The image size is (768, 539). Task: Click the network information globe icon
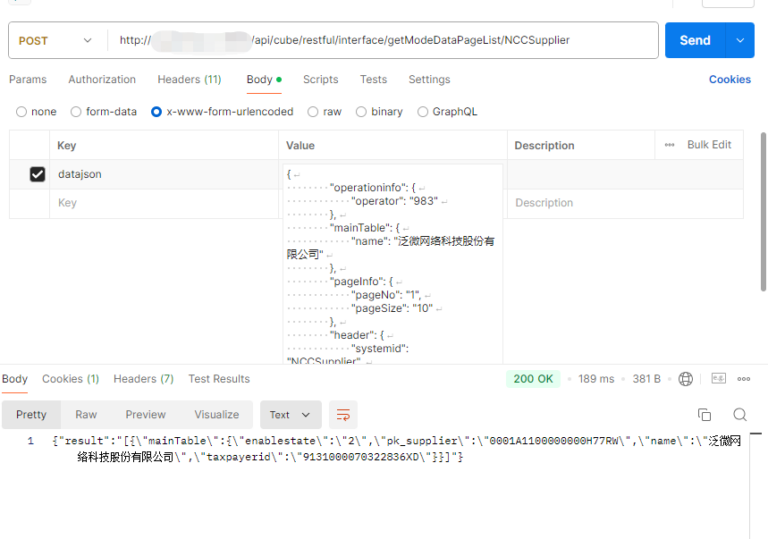(x=685, y=379)
